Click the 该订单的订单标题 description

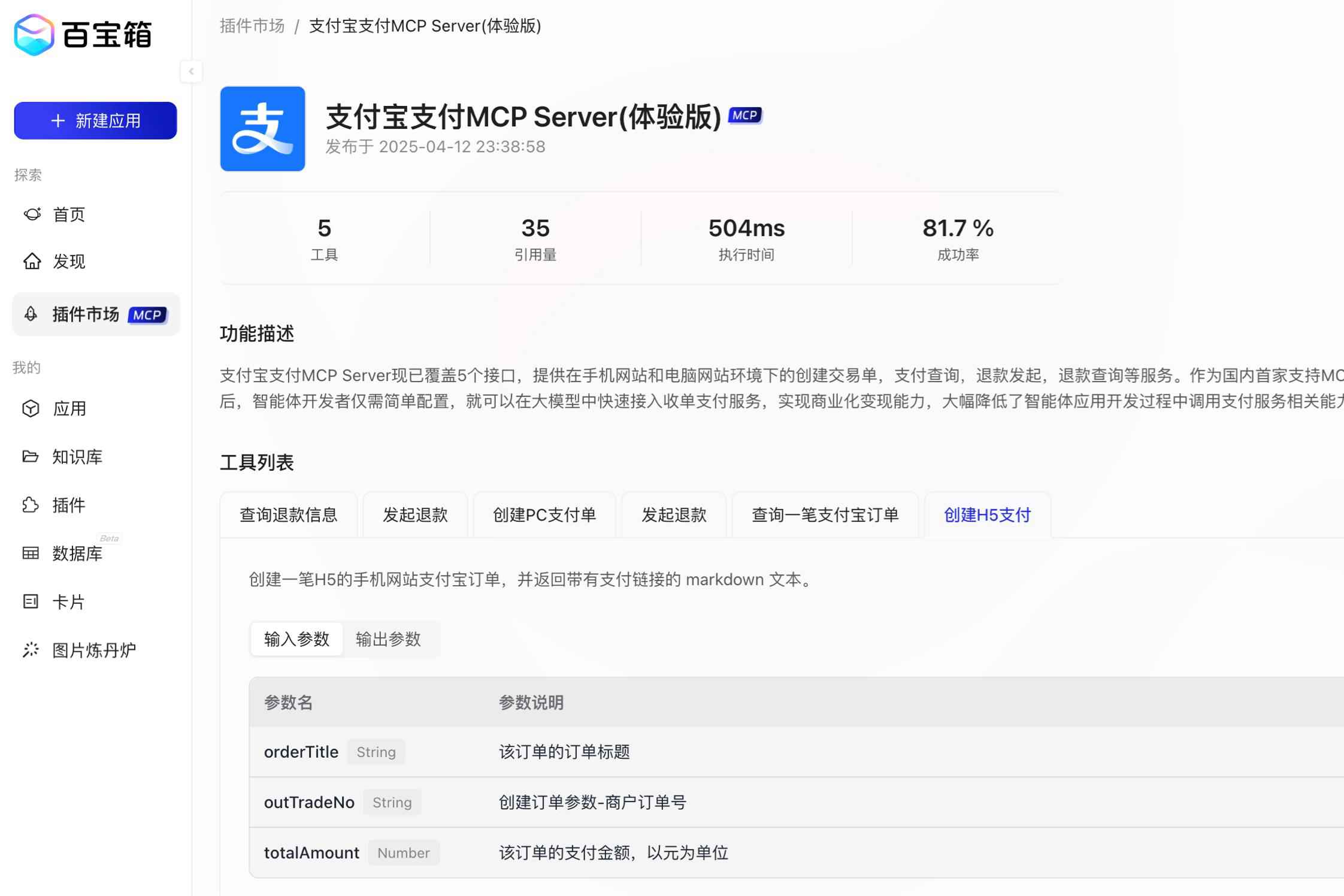(x=564, y=752)
